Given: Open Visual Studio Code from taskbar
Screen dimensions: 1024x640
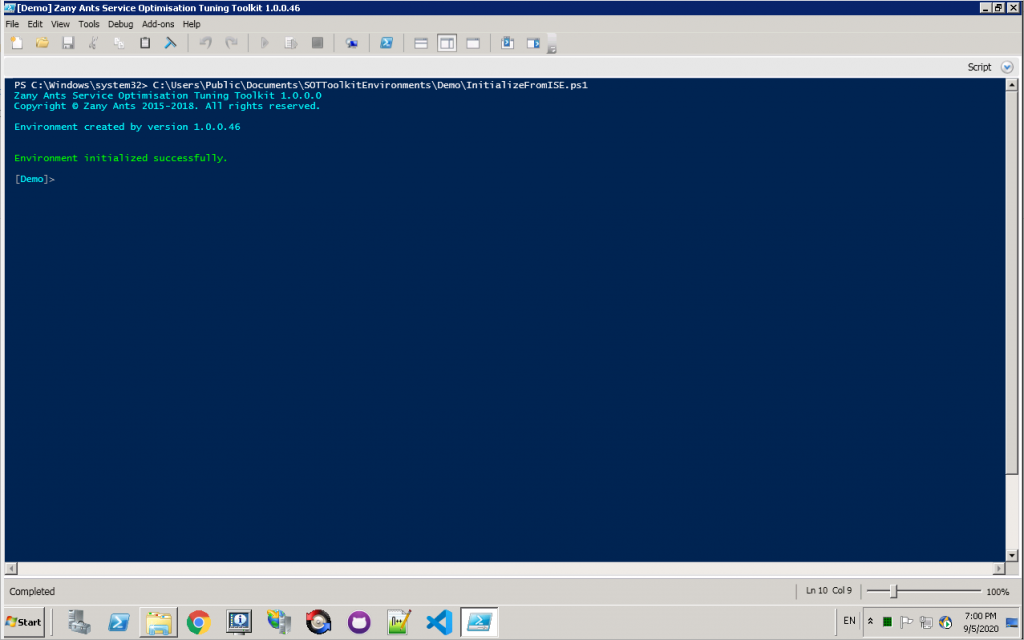Looking at the screenshot, I should tap(439, 622).
